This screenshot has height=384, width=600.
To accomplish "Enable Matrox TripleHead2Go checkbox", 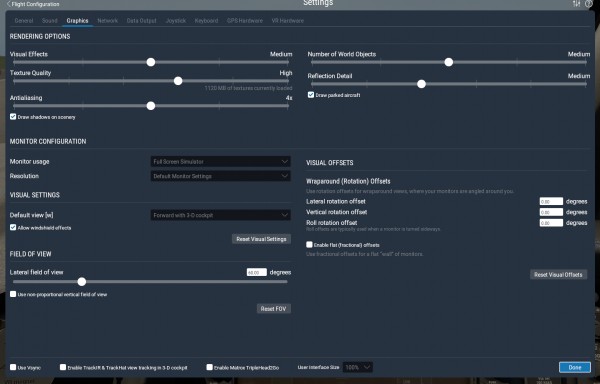I will (209, 367).
